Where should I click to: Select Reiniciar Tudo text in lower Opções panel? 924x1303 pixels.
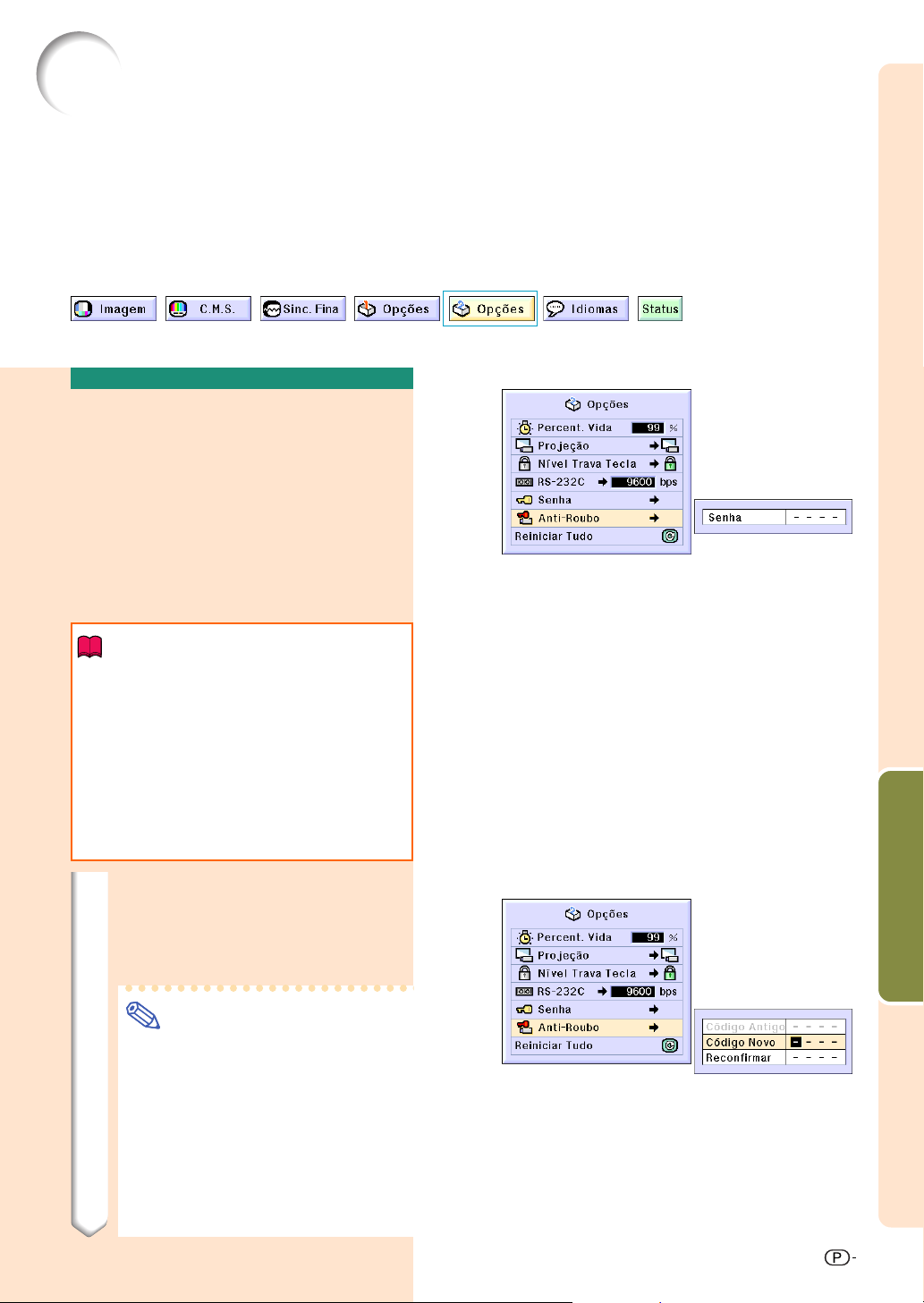[554, 1045]
